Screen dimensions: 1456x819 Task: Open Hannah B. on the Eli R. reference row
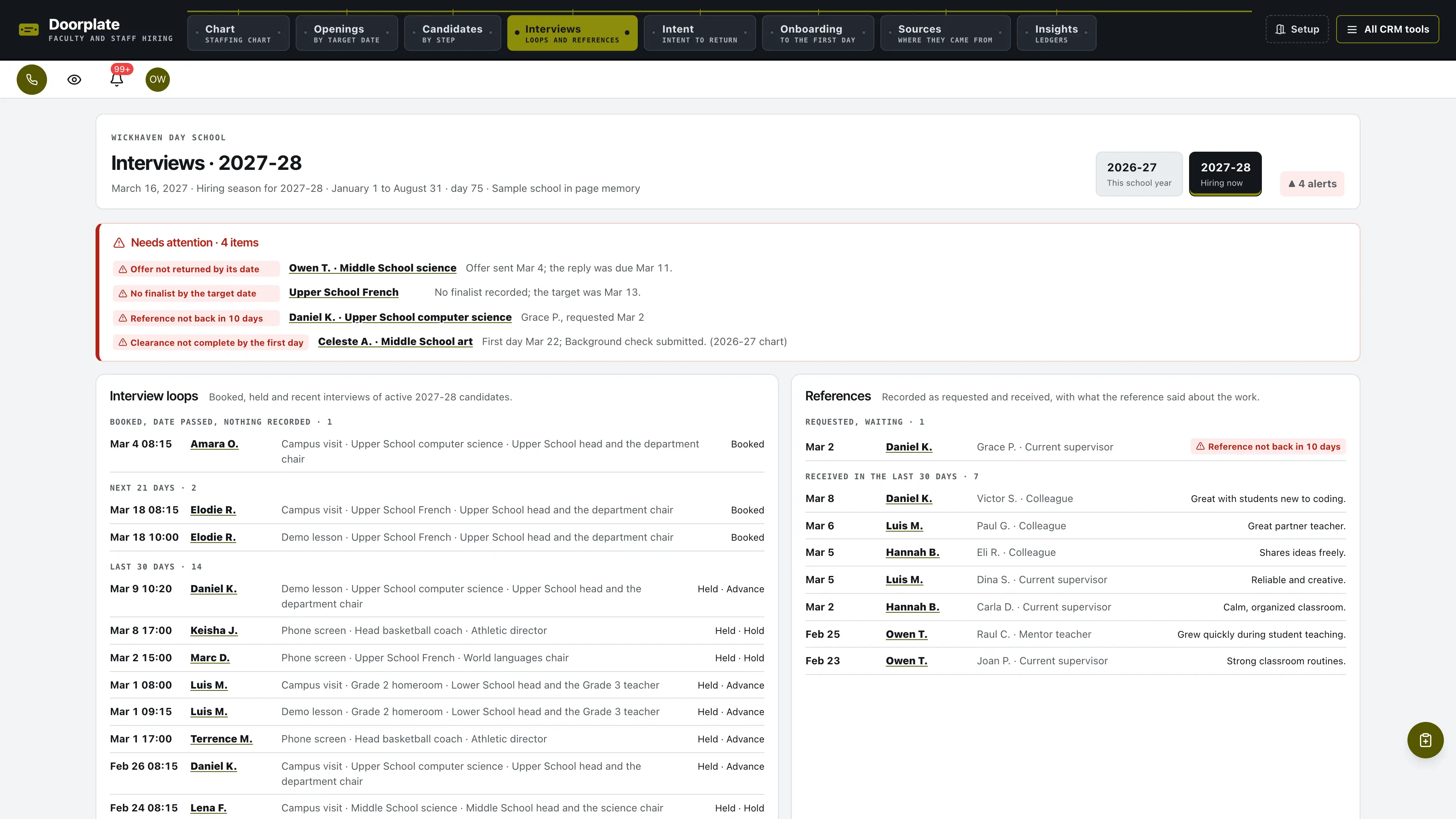912,552
